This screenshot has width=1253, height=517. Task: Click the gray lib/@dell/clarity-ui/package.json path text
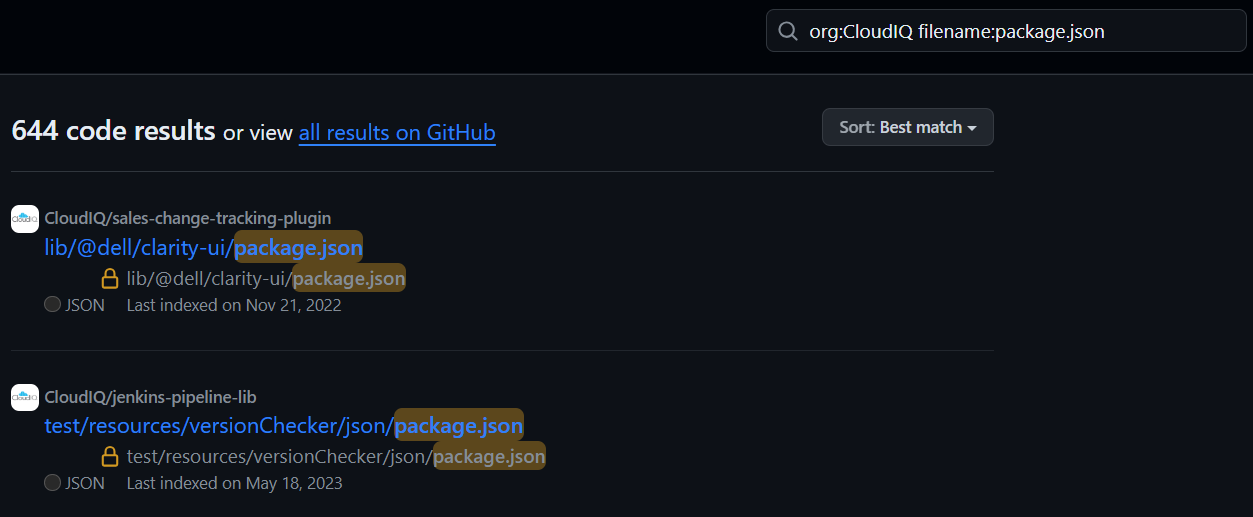[x=266, y=278]
